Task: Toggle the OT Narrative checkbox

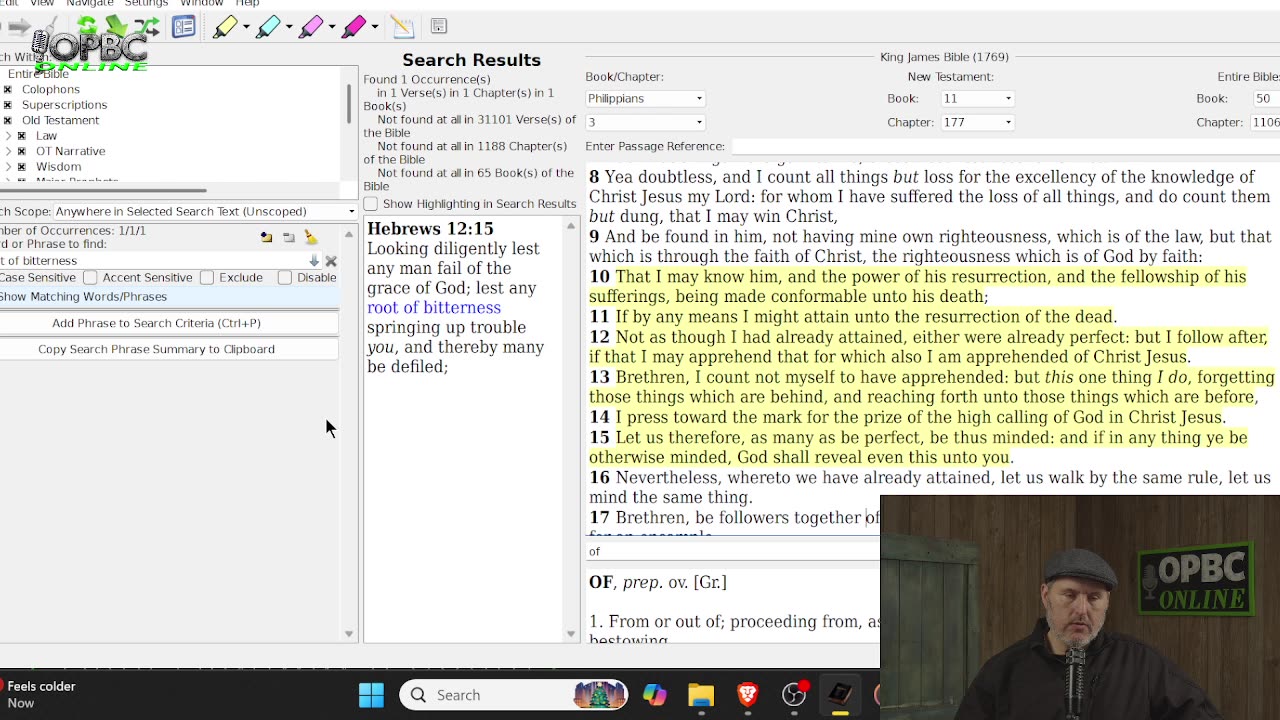Action: click(x=22, y=151)
